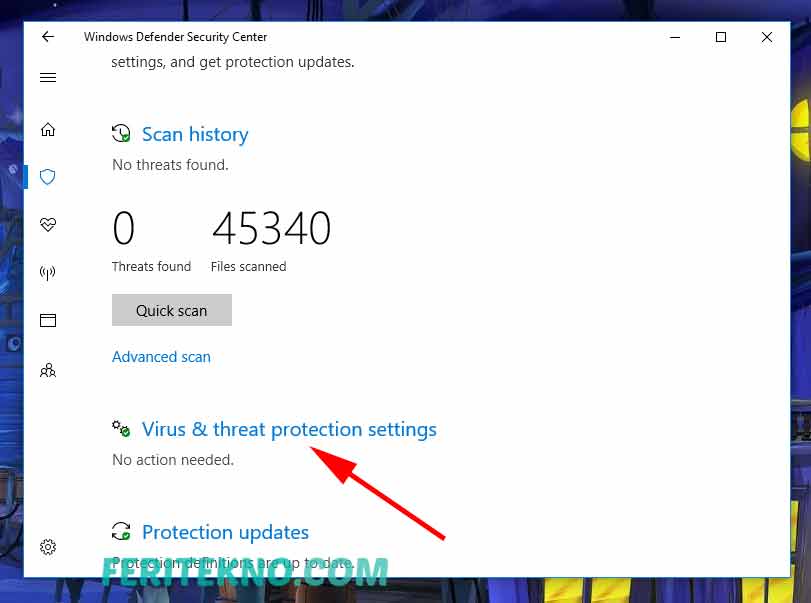Open Advanced scan link

coord(161,357)
